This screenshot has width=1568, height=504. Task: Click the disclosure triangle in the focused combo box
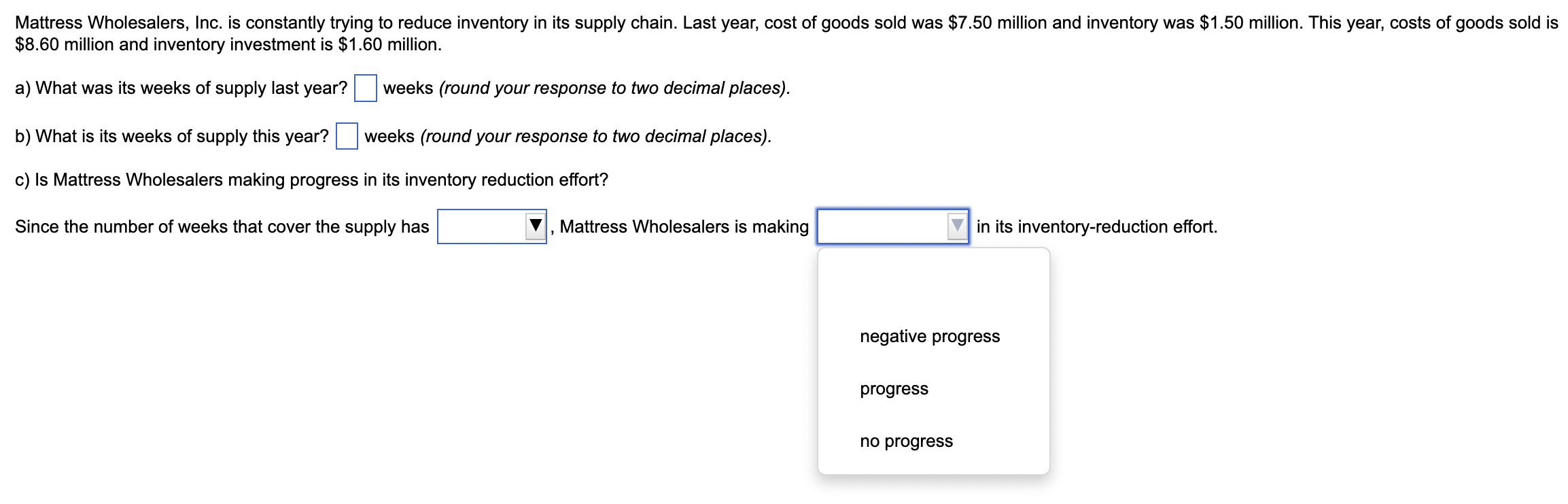(957, 226)
